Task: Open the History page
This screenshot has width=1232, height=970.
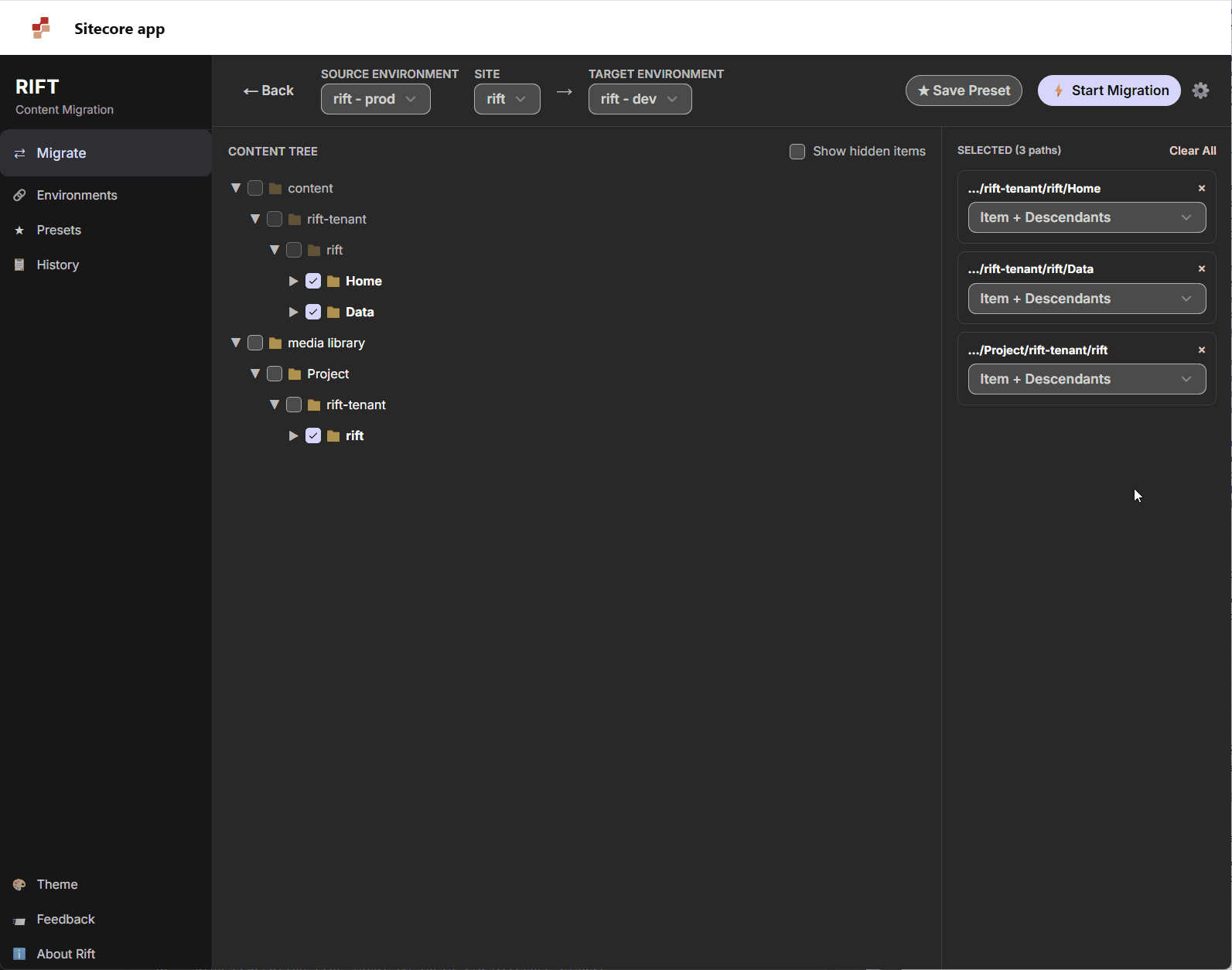Action: click(106, 265)
